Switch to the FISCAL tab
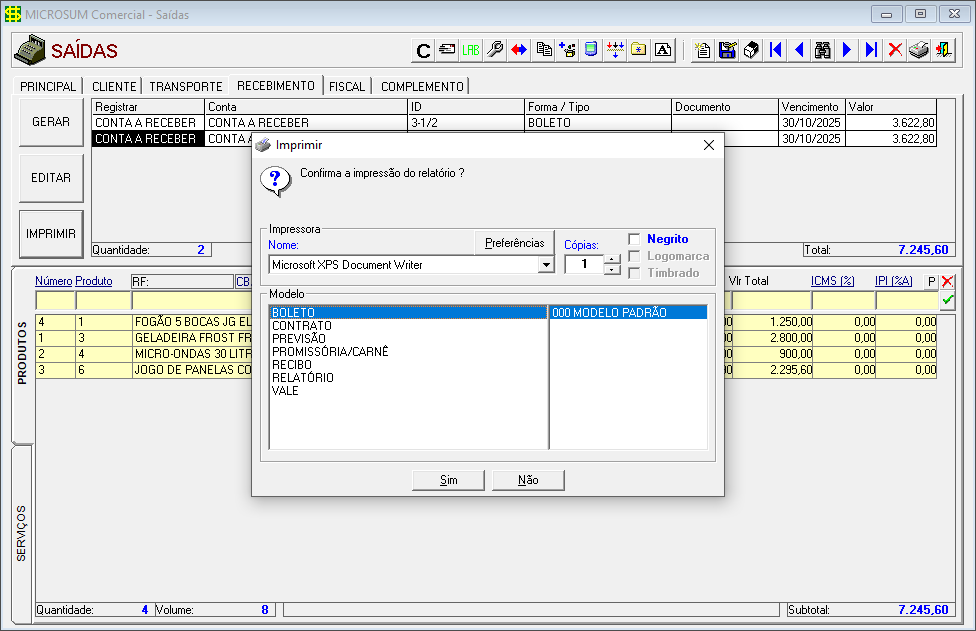Image resolution: width=976 pixels, height=631 pixels. [x=347, y=87]
